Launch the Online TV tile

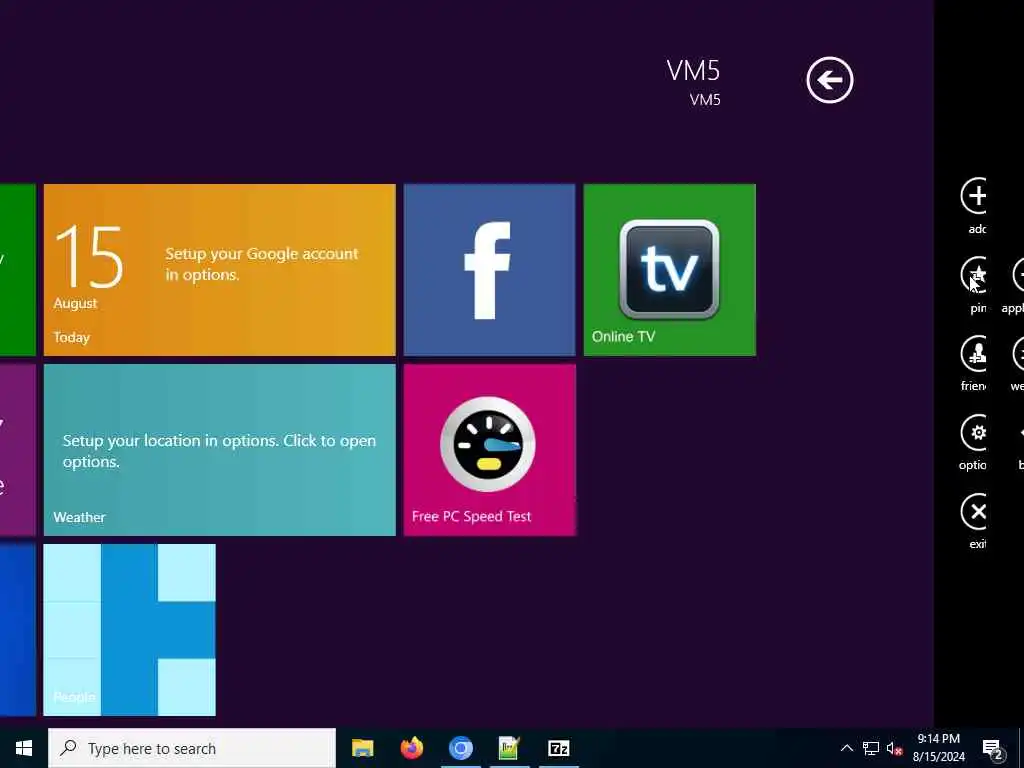point(669,270)
